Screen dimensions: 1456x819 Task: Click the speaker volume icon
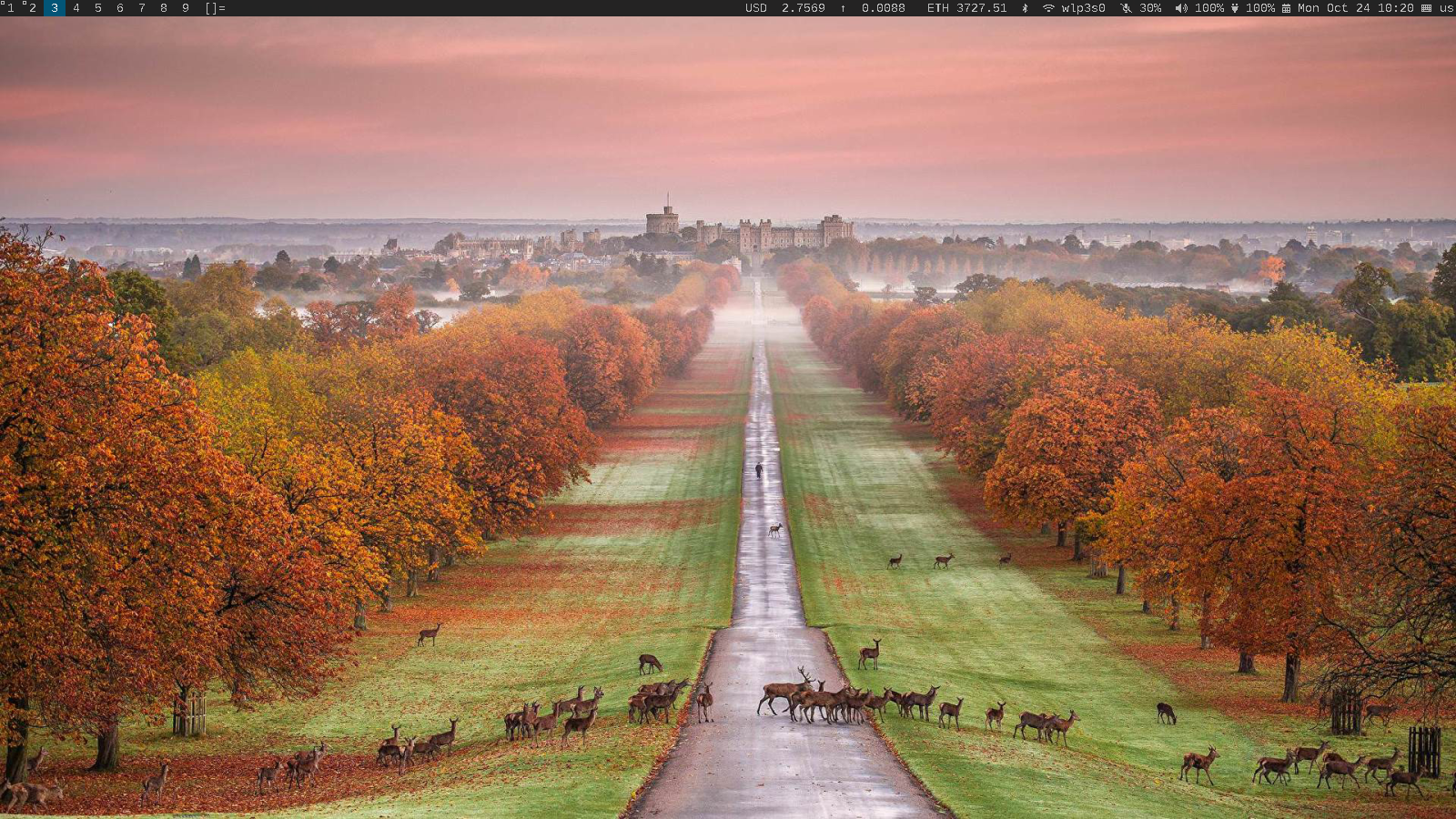(x=1180, y=8)
